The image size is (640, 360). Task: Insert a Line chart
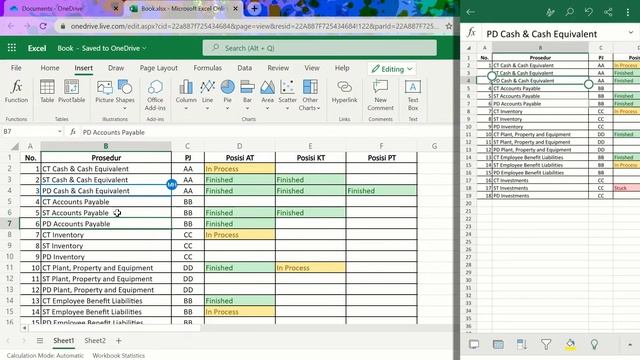pos(207,96)
